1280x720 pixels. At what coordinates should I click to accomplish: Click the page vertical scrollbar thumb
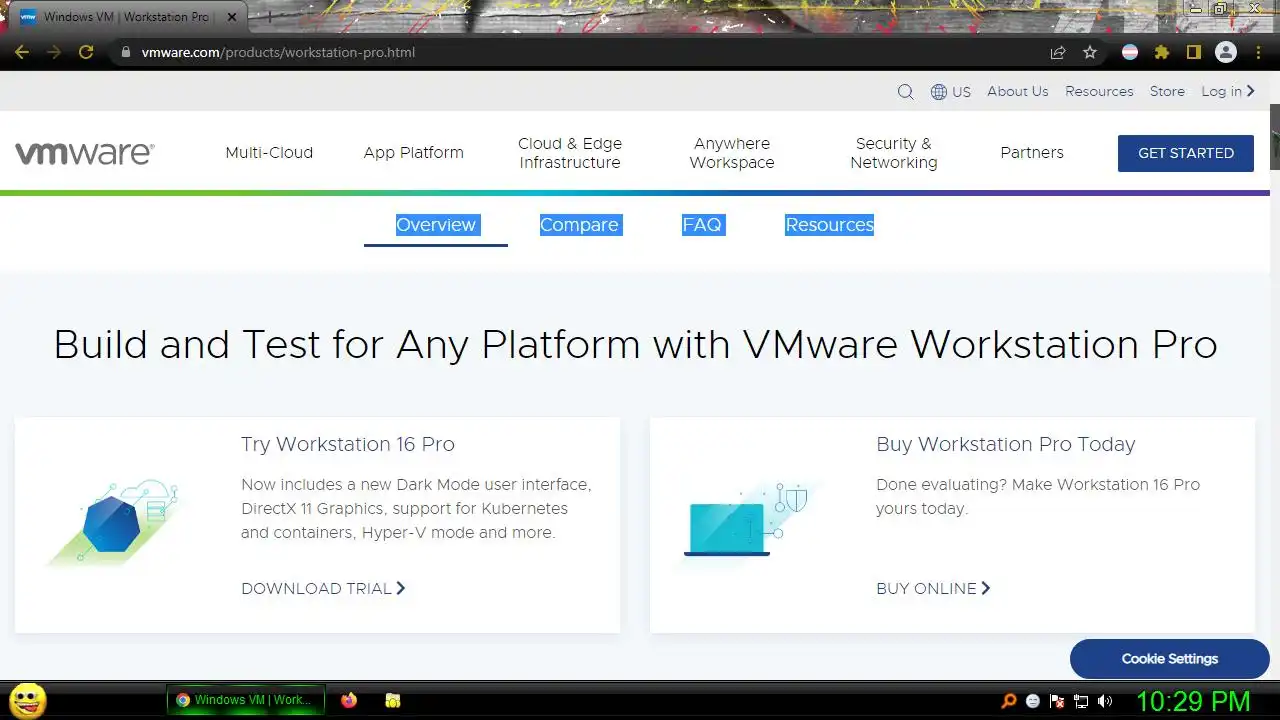(x=1275, y=136)
